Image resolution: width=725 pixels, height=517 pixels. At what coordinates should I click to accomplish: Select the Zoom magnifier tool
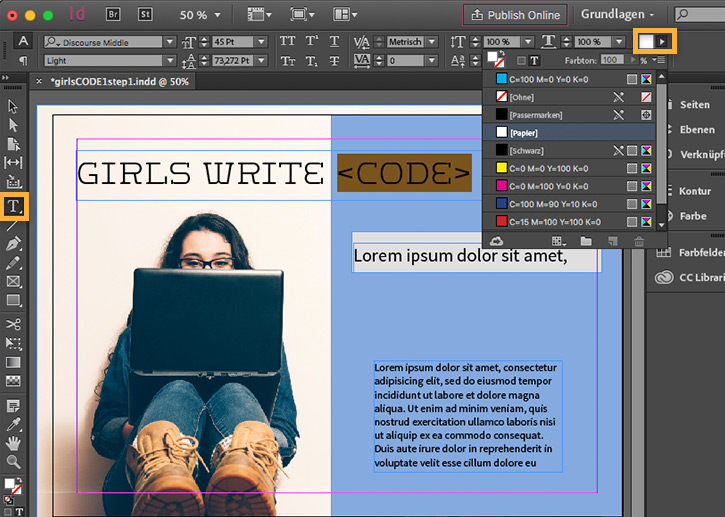pyautogui.click(x=14, y=462)
